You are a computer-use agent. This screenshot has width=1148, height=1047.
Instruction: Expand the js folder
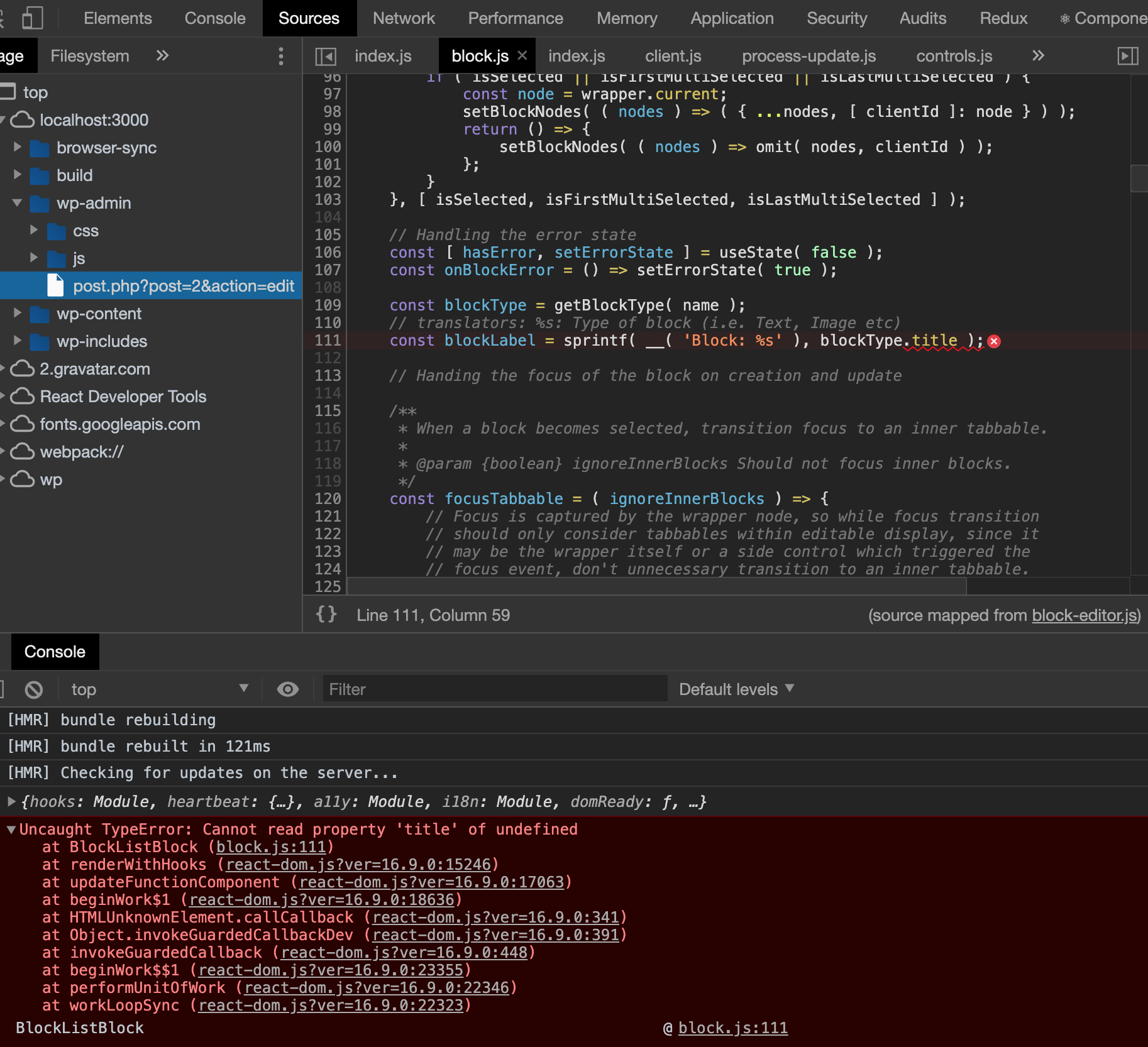coord(34,258)
